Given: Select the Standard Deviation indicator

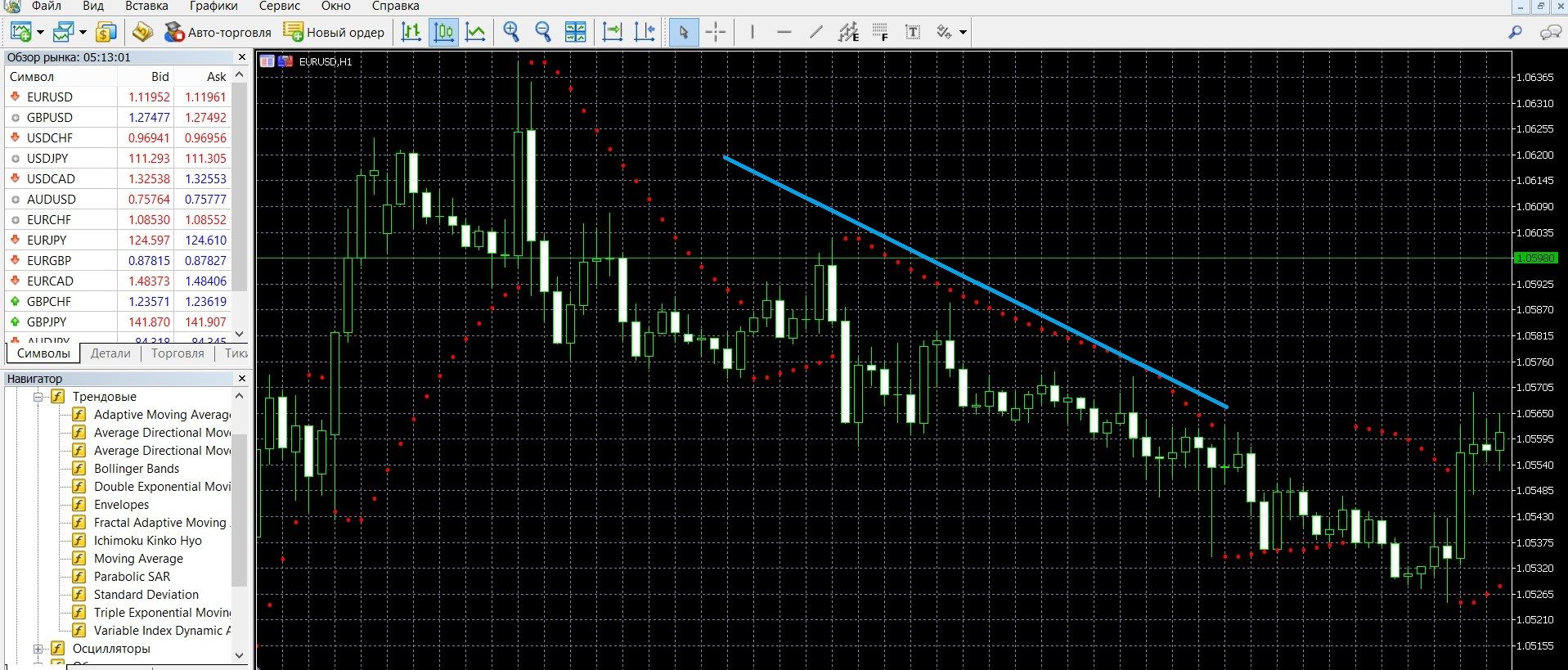Looking at the screenshot, I should 146,594.
